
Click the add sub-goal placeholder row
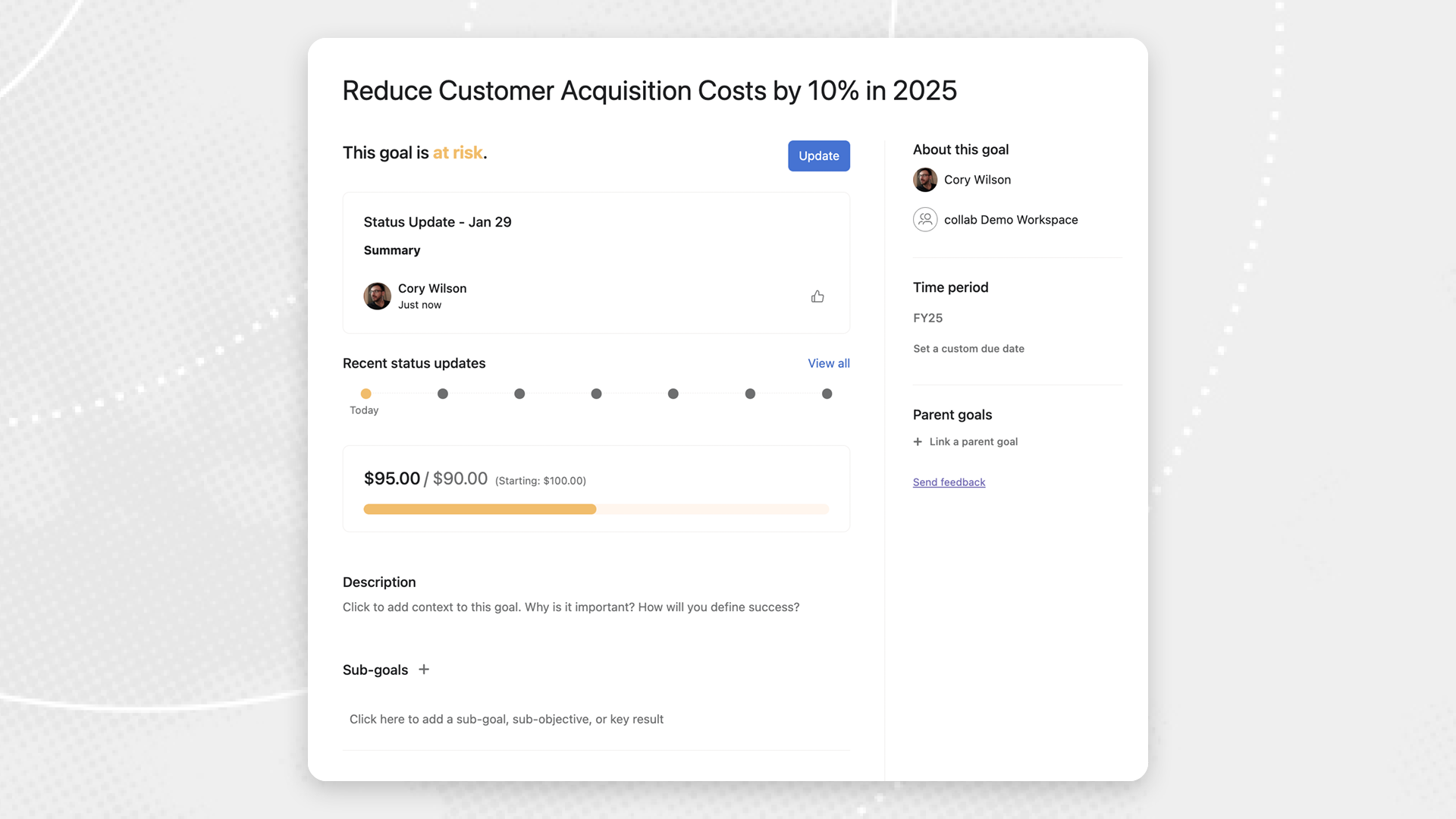point(507,719)
